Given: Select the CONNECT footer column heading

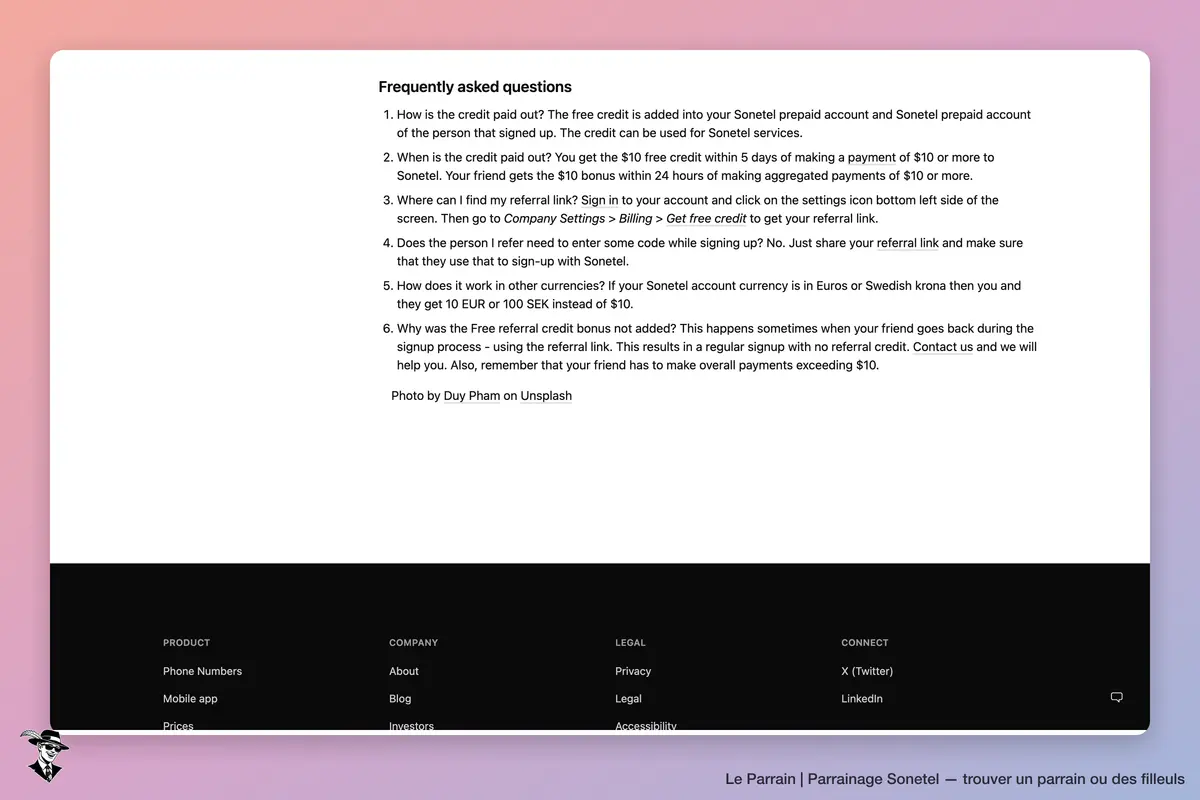Looking at the screenshot, I should coord(865,643).
